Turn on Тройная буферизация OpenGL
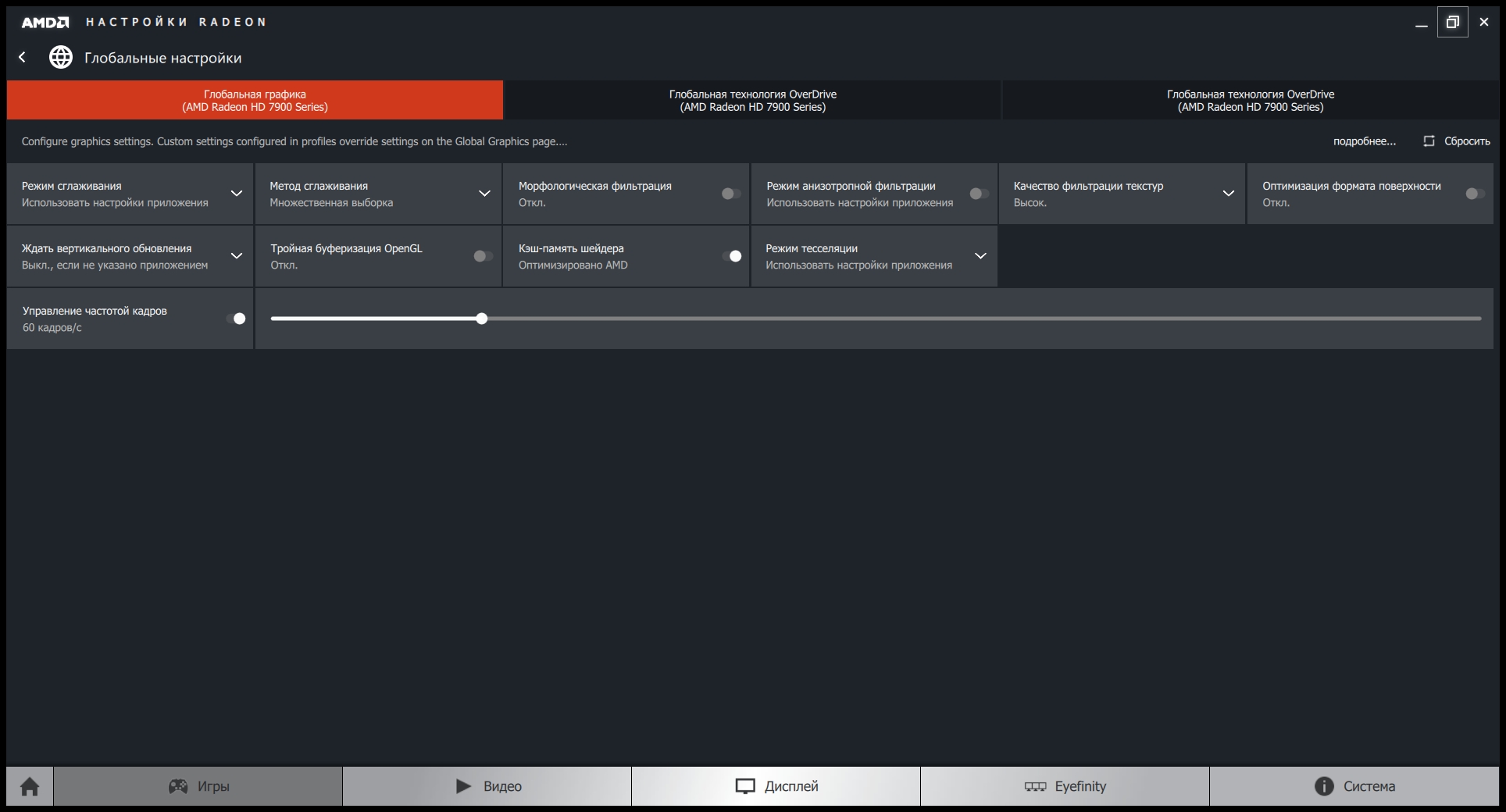Viewport: 1506px width, 812px height. tap(483, 256)
